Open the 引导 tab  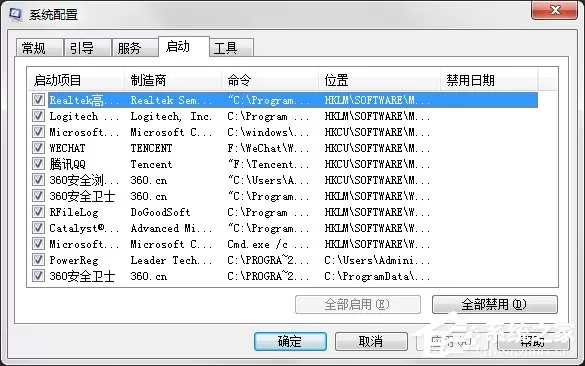point(87,48)
